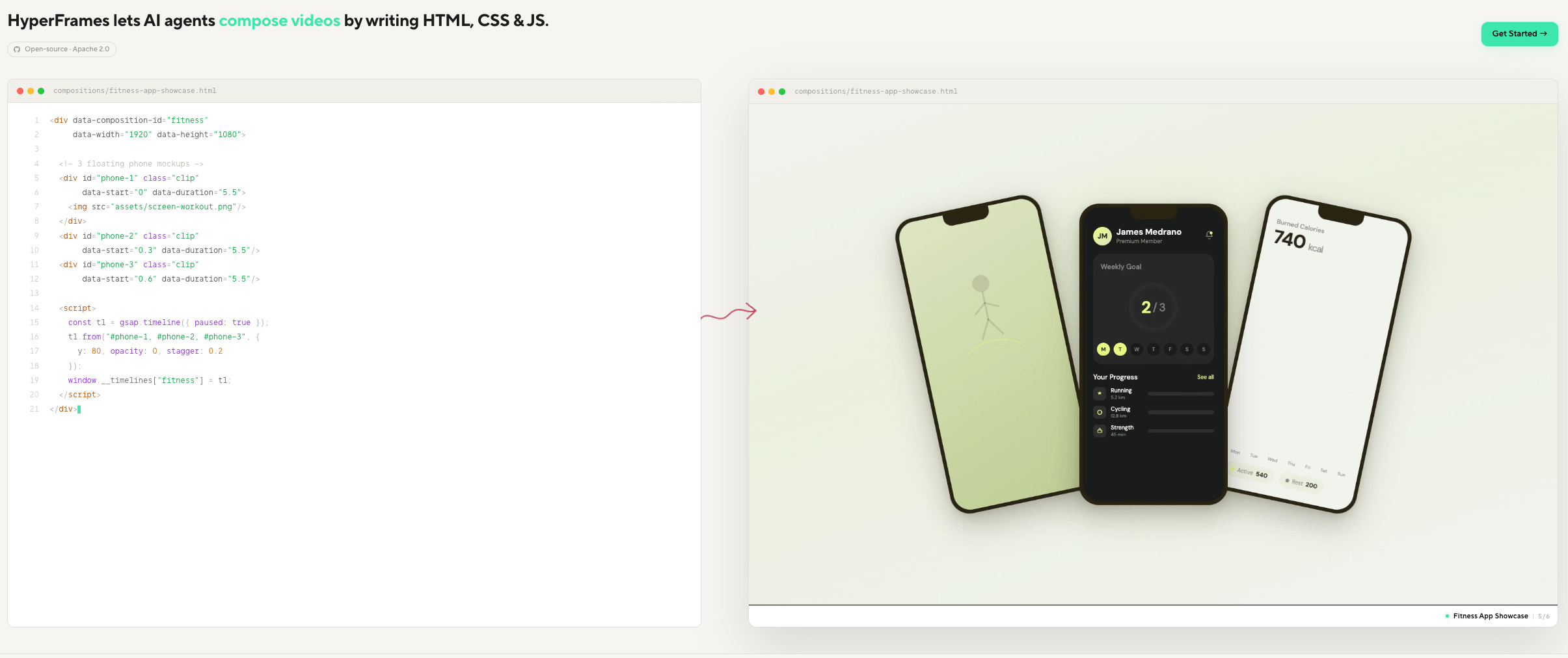Click the 5/6 slide counter
The image size is (1568, 658).
tap(1544, 616)
